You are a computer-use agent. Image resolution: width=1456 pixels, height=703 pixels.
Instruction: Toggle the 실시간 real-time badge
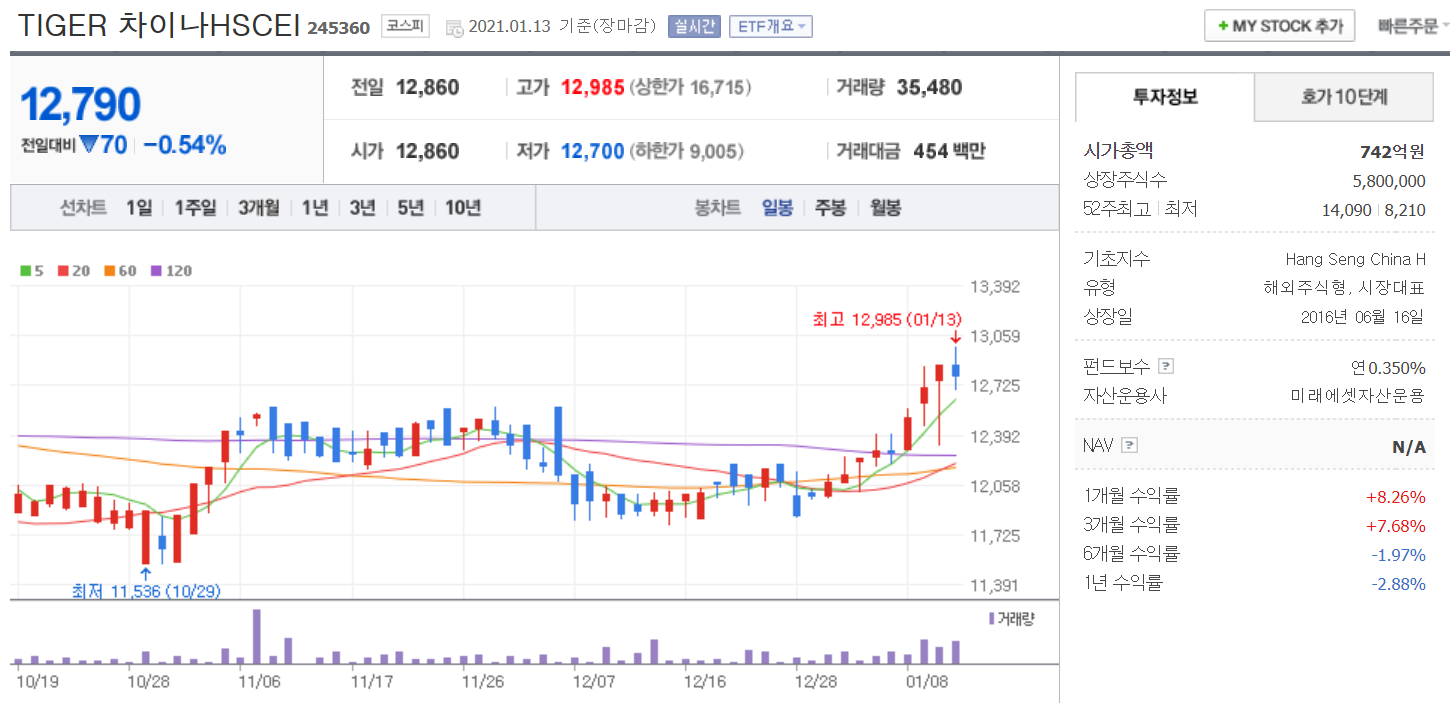tap(694, 27)
